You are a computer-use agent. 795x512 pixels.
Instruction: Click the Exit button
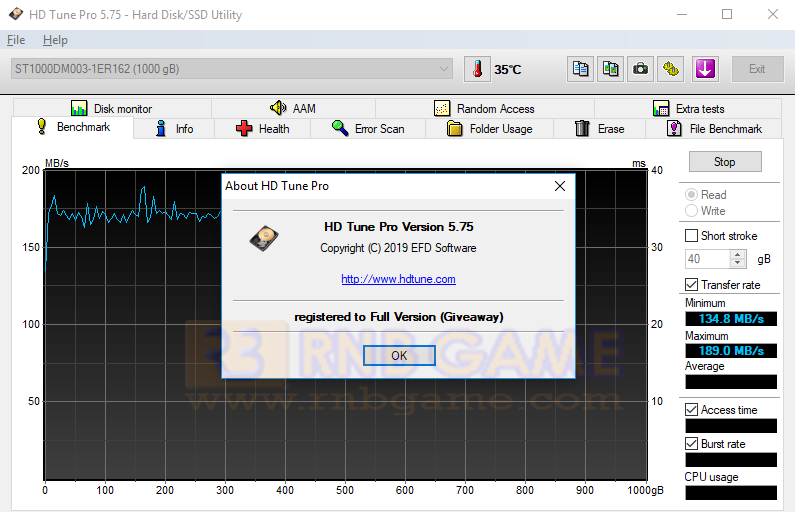point(757,69)
